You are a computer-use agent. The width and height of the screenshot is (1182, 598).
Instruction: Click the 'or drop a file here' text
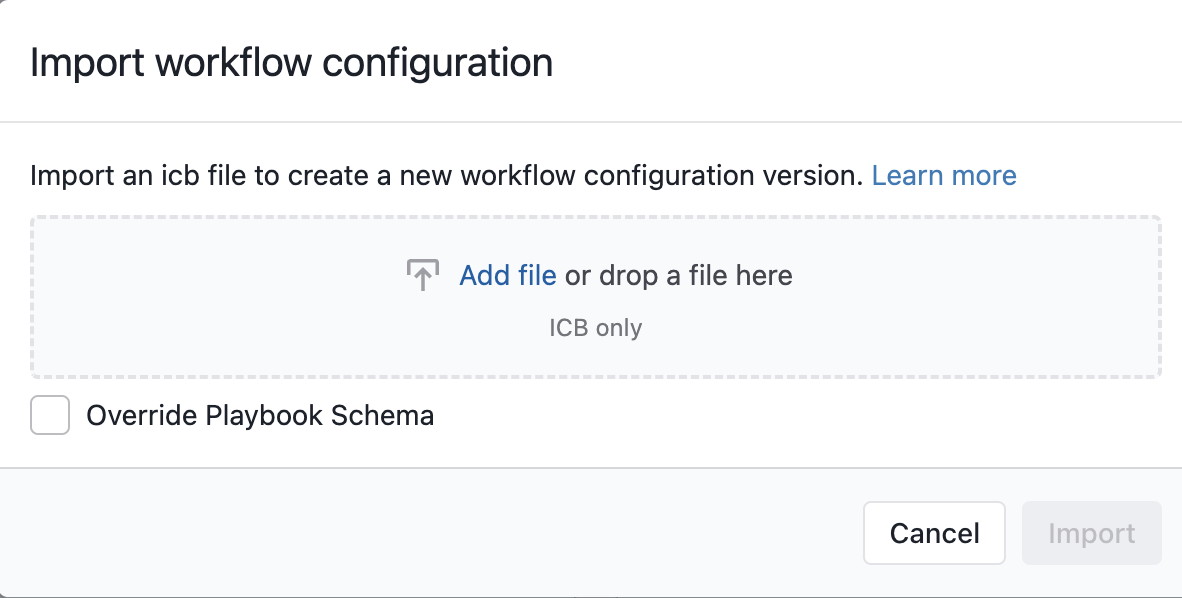pos(678,276)
